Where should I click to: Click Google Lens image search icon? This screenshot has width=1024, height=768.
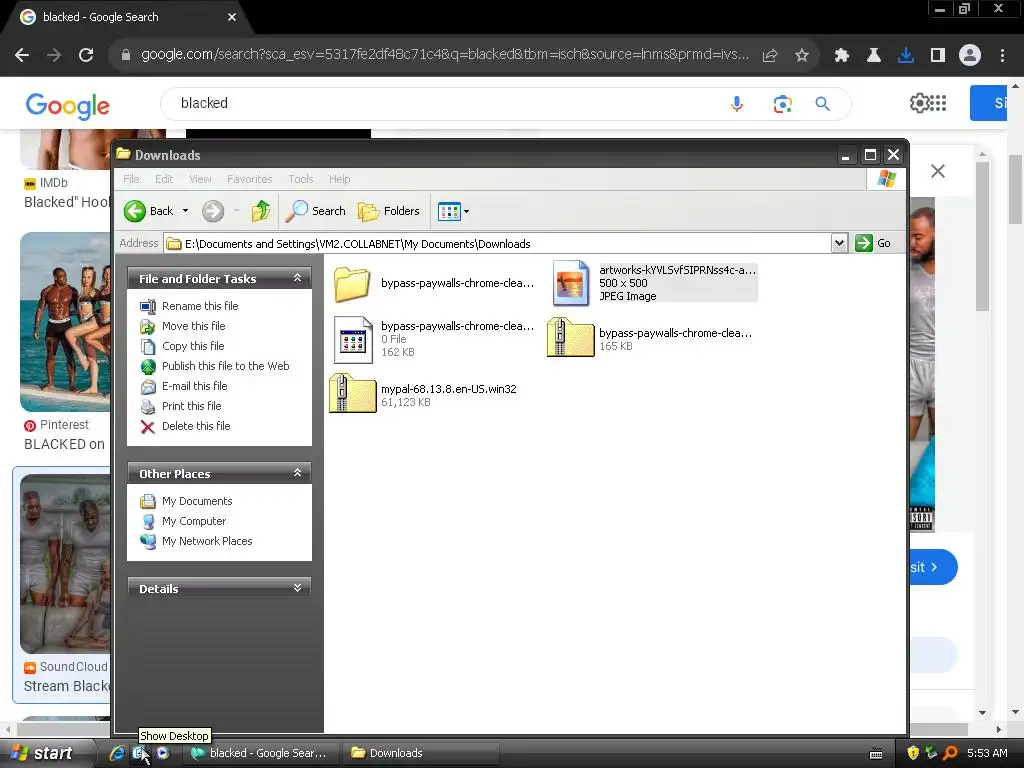782,104
